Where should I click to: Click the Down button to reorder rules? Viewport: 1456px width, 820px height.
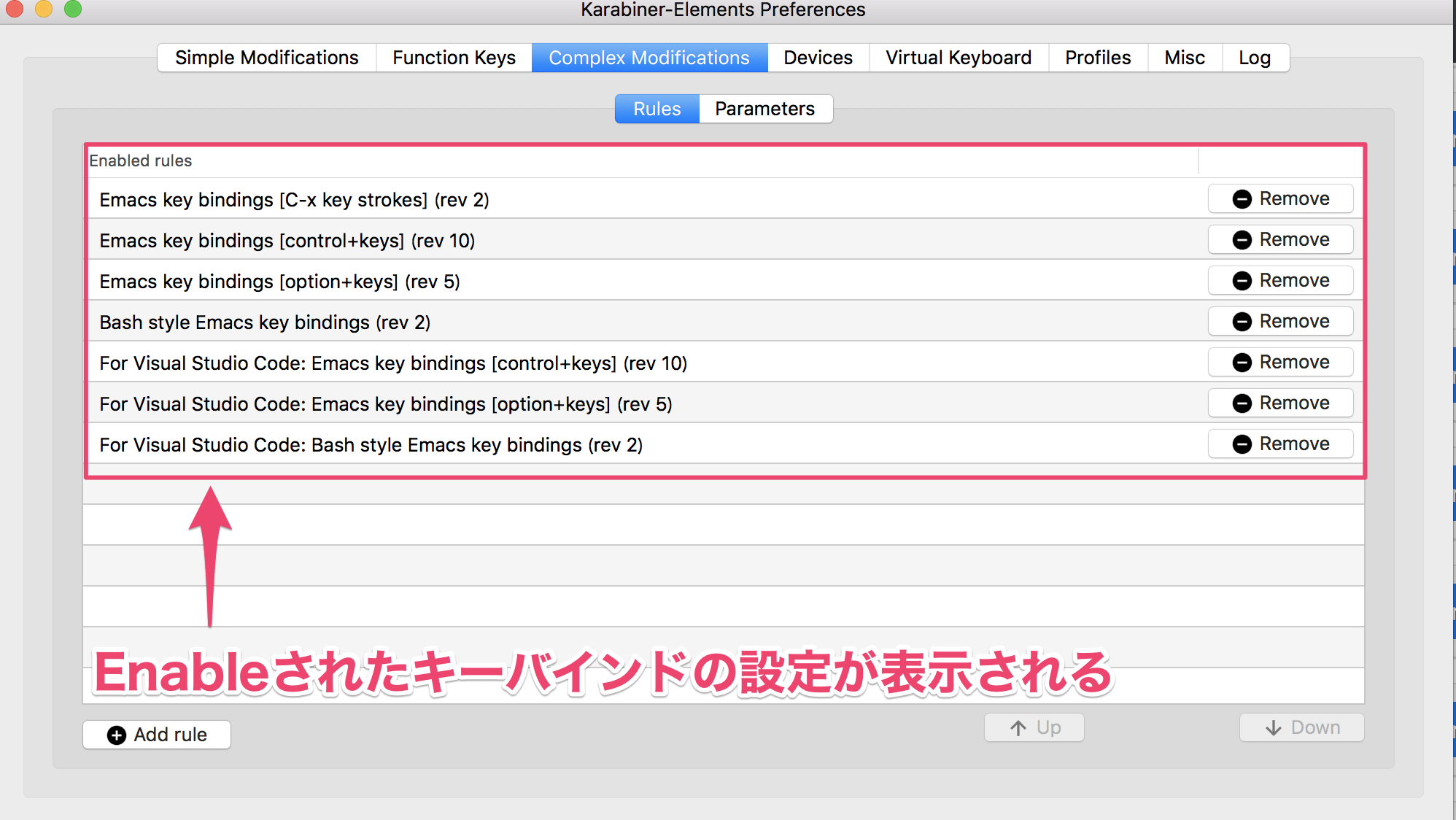coord(1301,727)
